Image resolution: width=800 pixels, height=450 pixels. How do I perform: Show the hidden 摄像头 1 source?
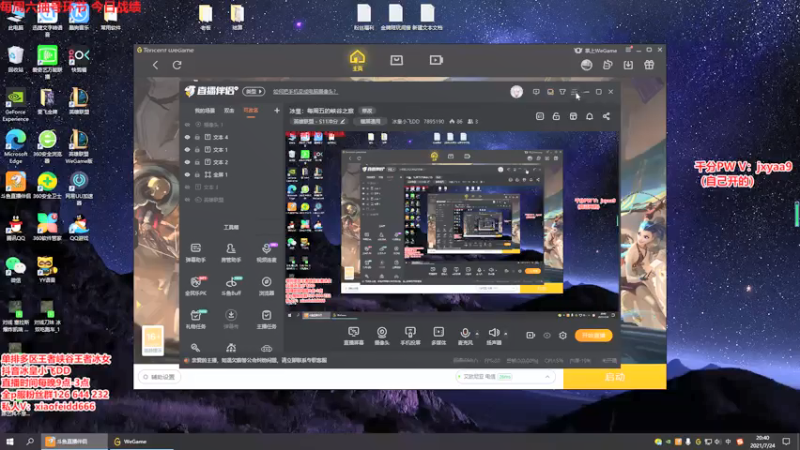click(x=187, y=124)
